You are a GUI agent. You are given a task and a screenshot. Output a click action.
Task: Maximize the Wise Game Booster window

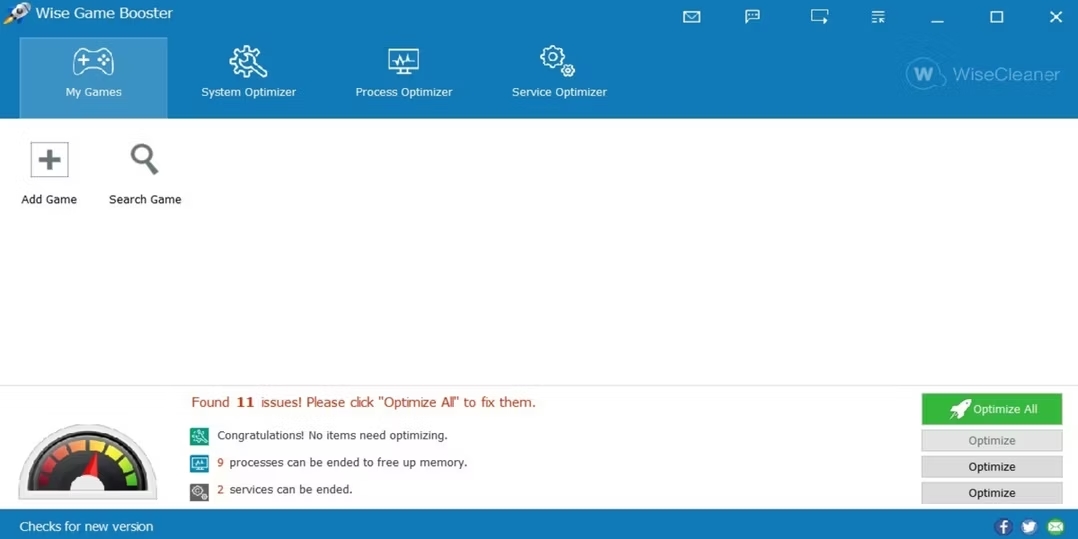pyautogui.click(x=996, y=17)
